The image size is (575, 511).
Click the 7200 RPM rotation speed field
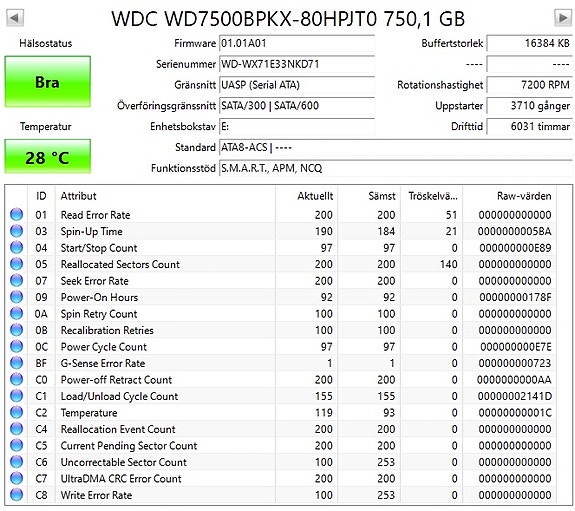529,85
